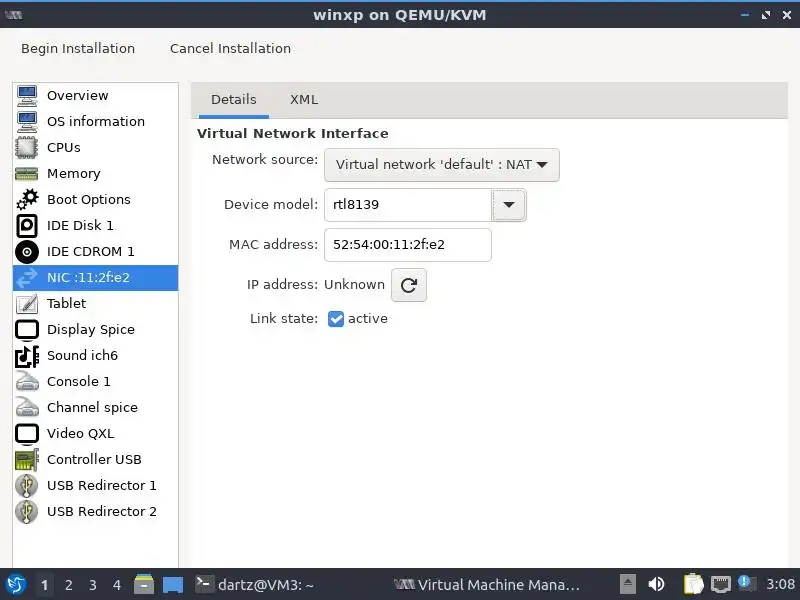Open Virtual Machine Manager taskbar entry

[x=487, y=585]
